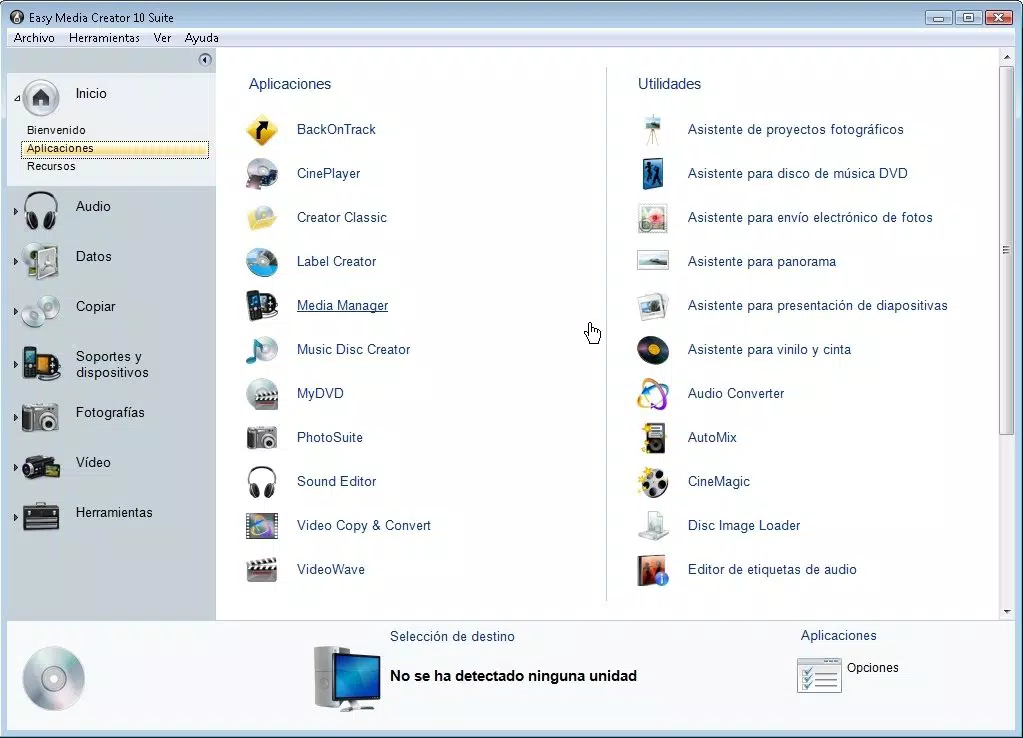The image size is (1023, 738).
Task: Open the Ver menu
Action: (162, 38)
